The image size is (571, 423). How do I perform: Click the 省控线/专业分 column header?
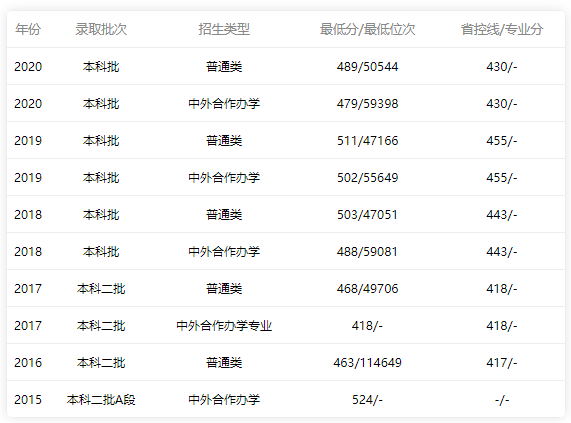[x=502, y=29]
